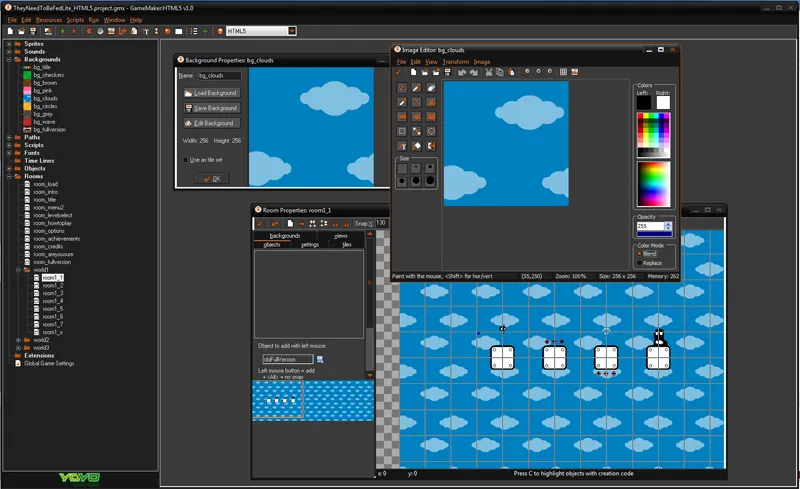This screenshot has height=489, width=800.
Task: Click the Opacity value spinner arrows
Action: pos(668,226)
